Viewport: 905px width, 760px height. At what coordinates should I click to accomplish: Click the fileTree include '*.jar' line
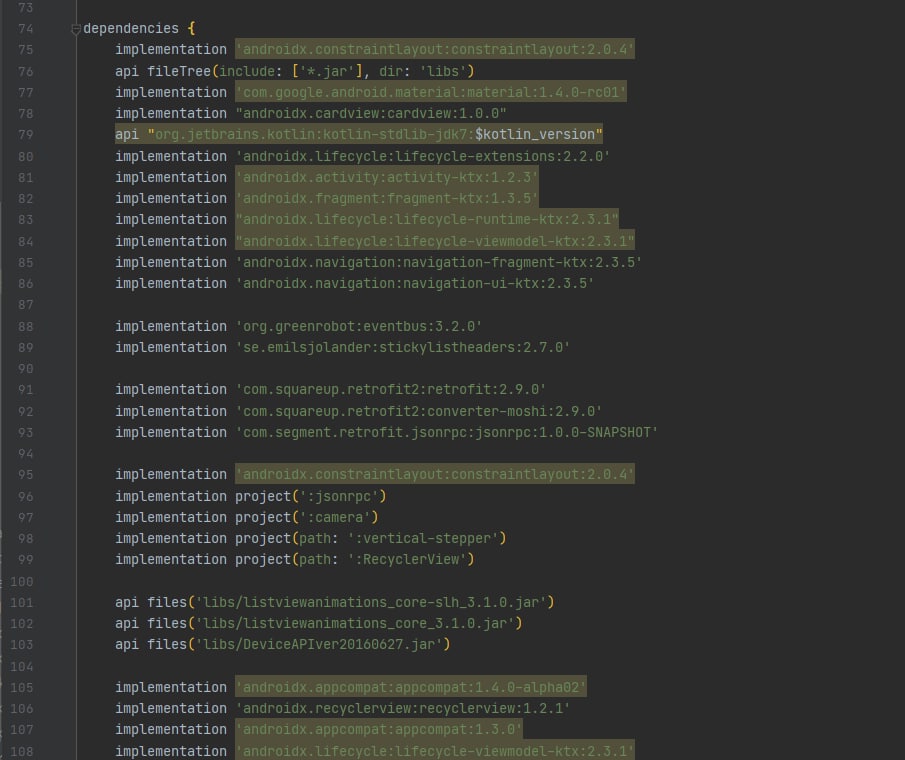[294, 71]
